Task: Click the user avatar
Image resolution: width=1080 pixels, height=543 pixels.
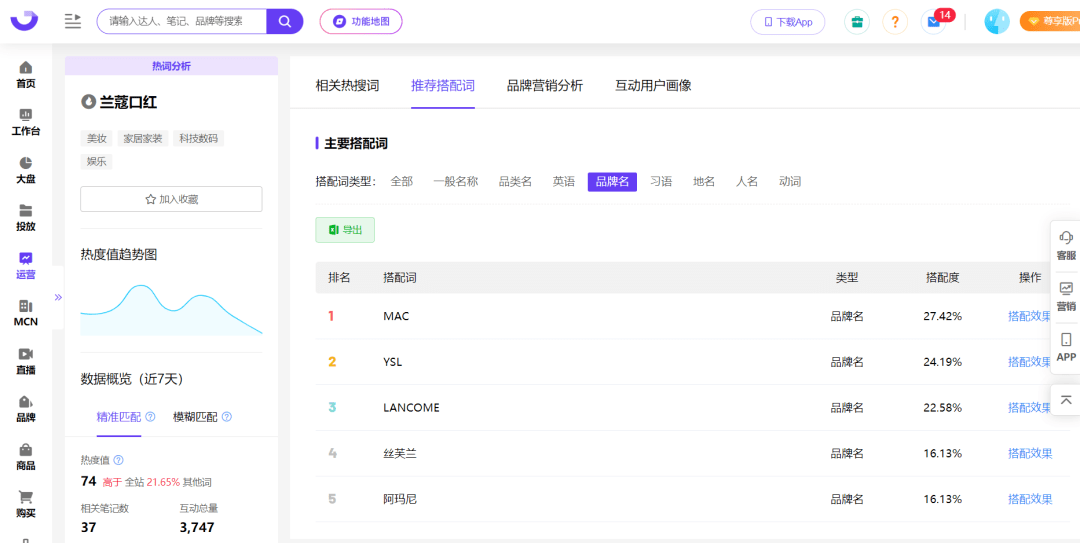Action: [997, 22]
